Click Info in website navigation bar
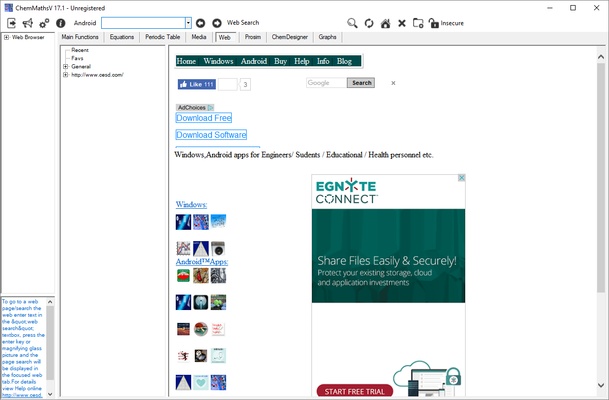The width and height of the screenshot is (609, 400). (323, 61)
